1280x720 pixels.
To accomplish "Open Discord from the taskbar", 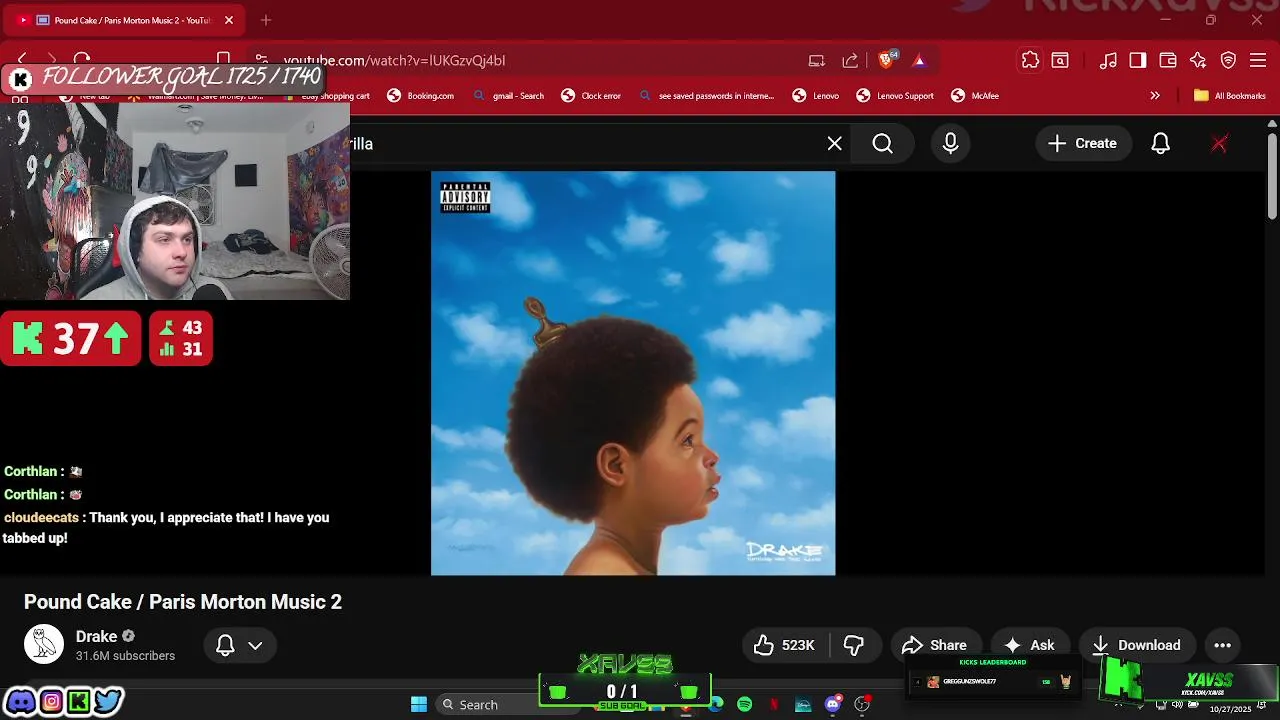I will tap(833, 704).
